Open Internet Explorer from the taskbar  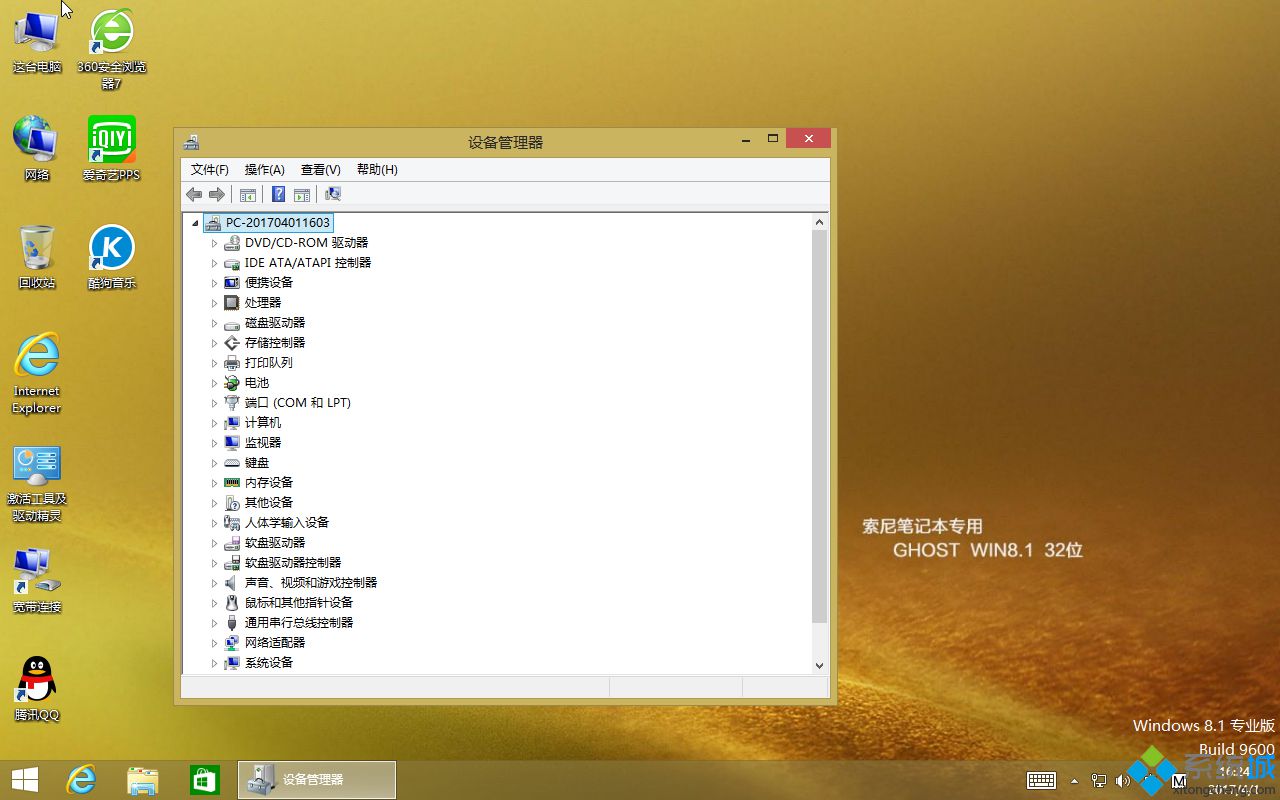(81, 780)
